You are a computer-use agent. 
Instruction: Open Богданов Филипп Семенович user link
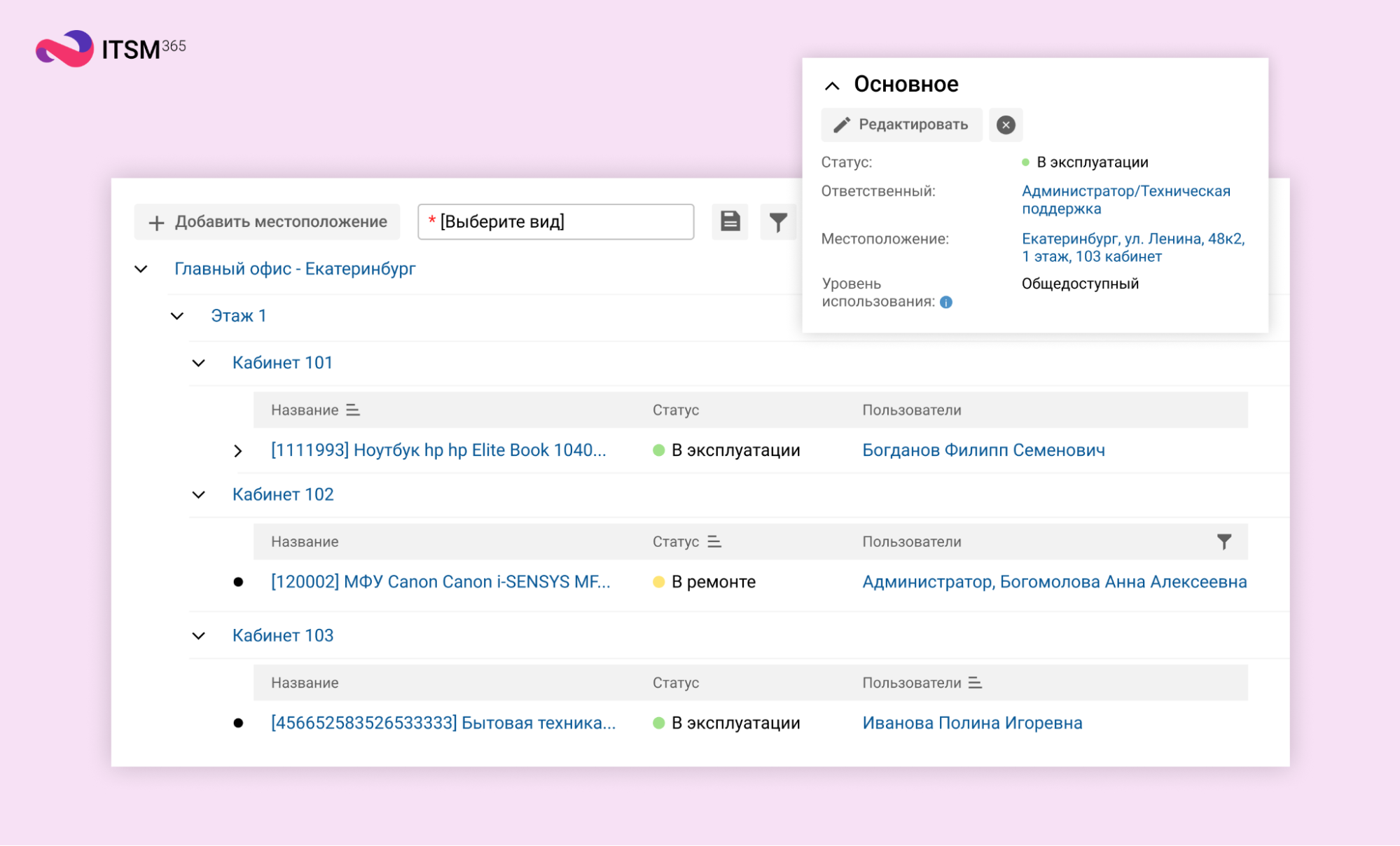point(983,450)
